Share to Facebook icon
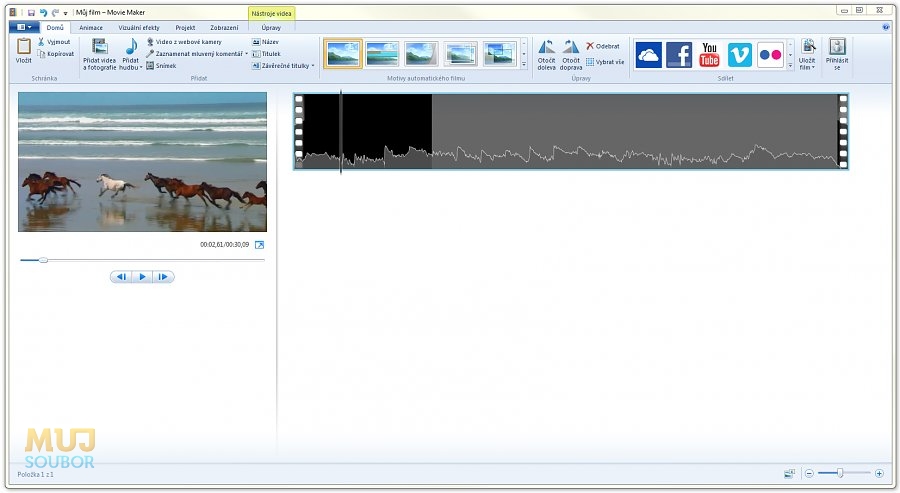Screen dimensions: 900x493 click(679, 55)
